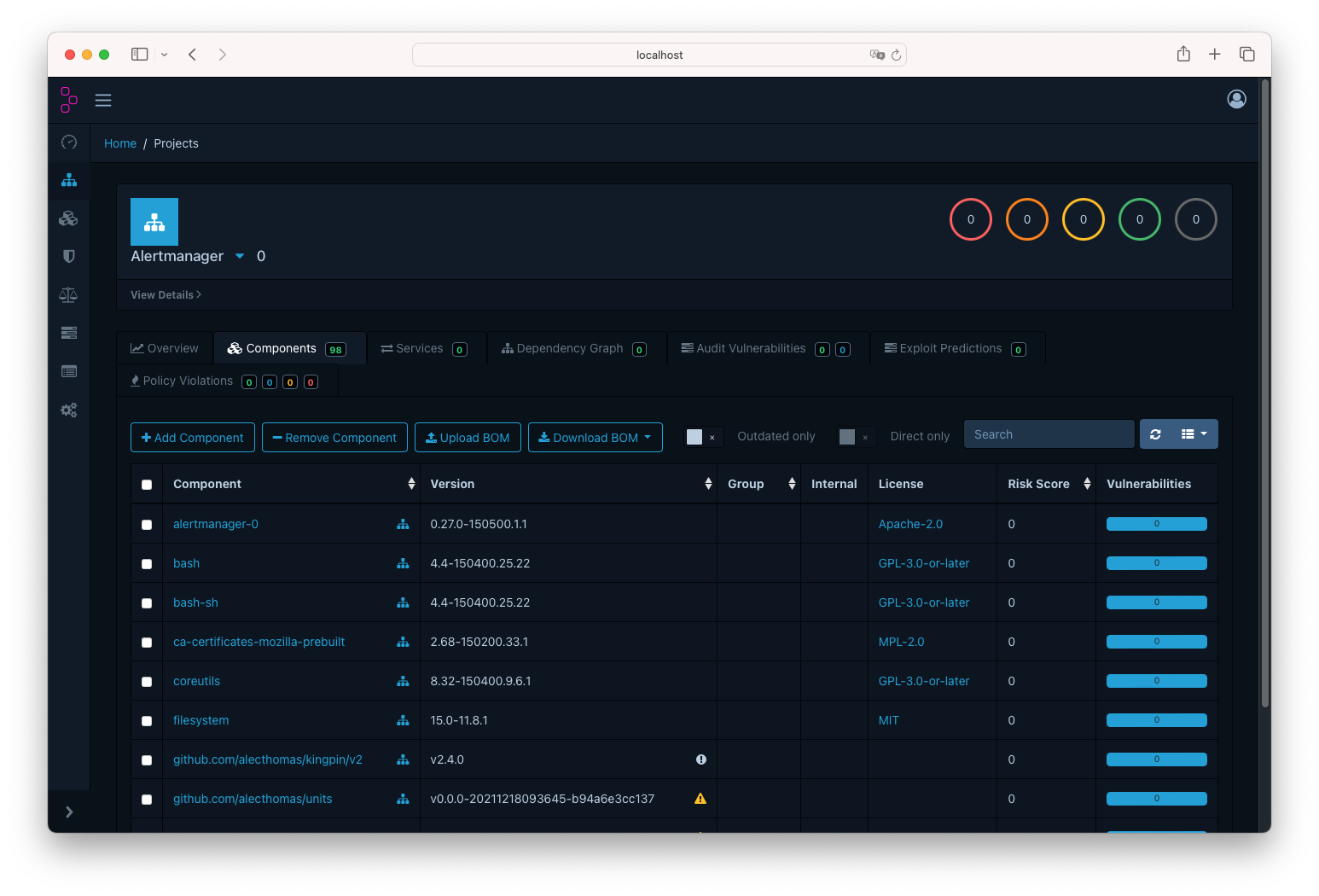Open the column visibility list dropdown
Viewport: 1319px width, 896px height.
pos(1194,434)
